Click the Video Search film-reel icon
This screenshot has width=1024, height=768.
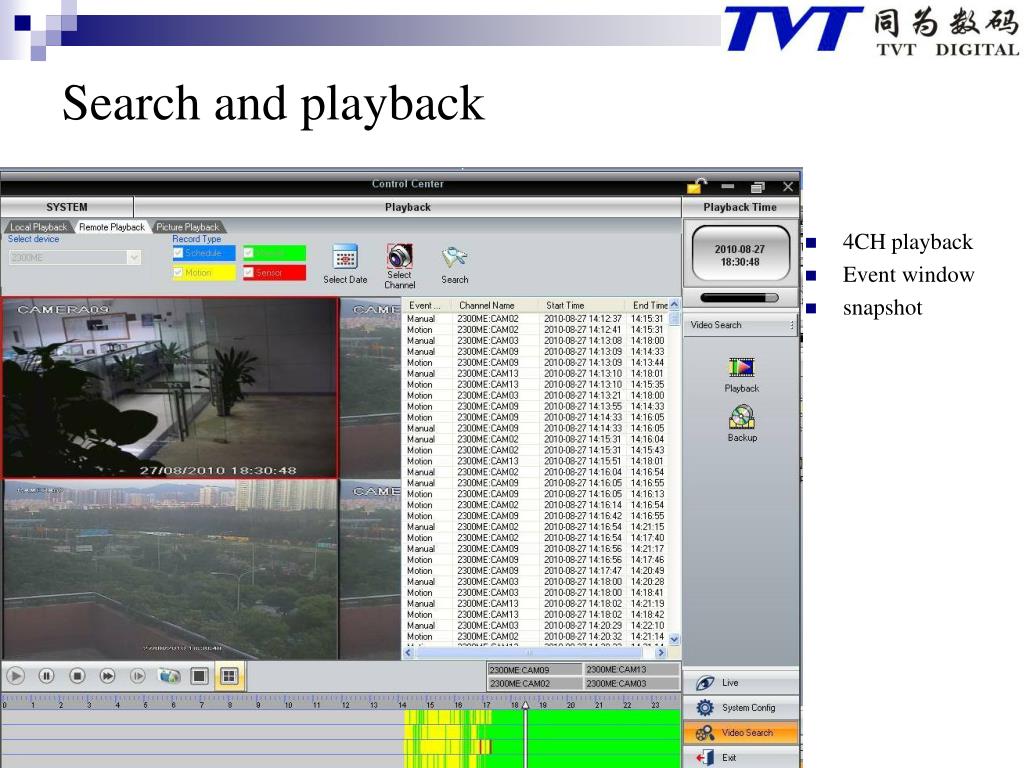[x=705, y=733]
